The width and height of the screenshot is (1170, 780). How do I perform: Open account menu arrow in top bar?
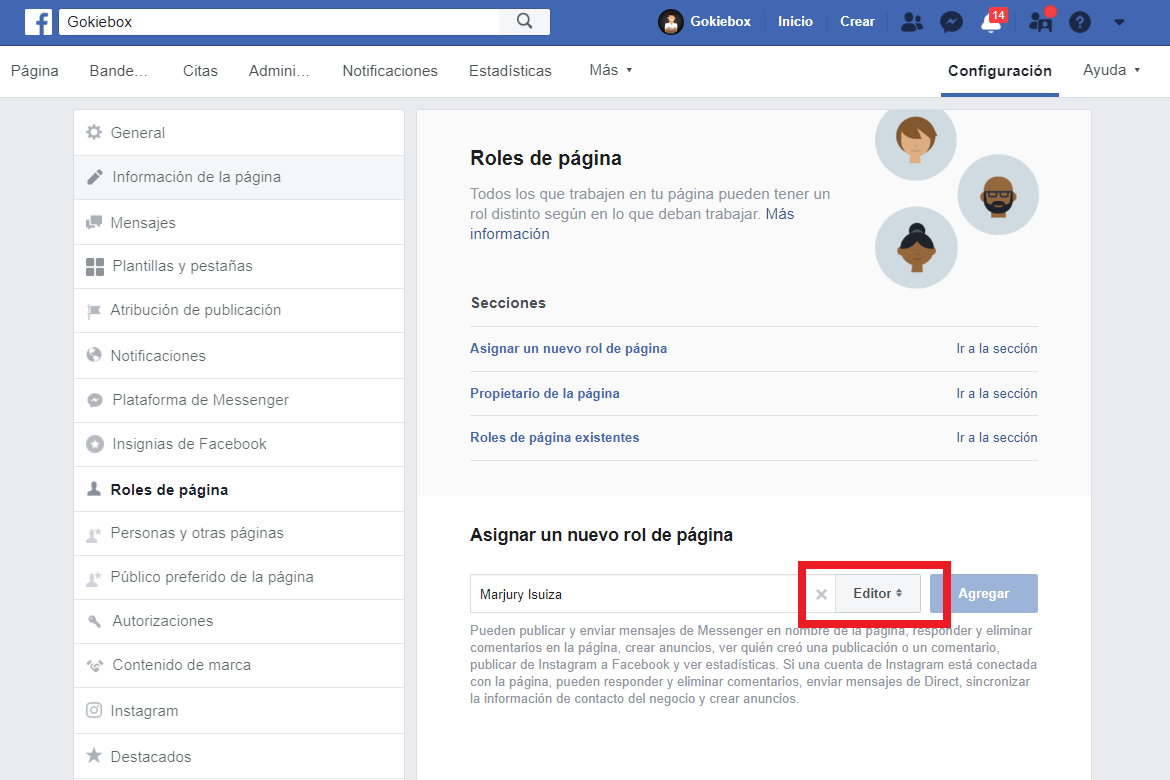1119,22
